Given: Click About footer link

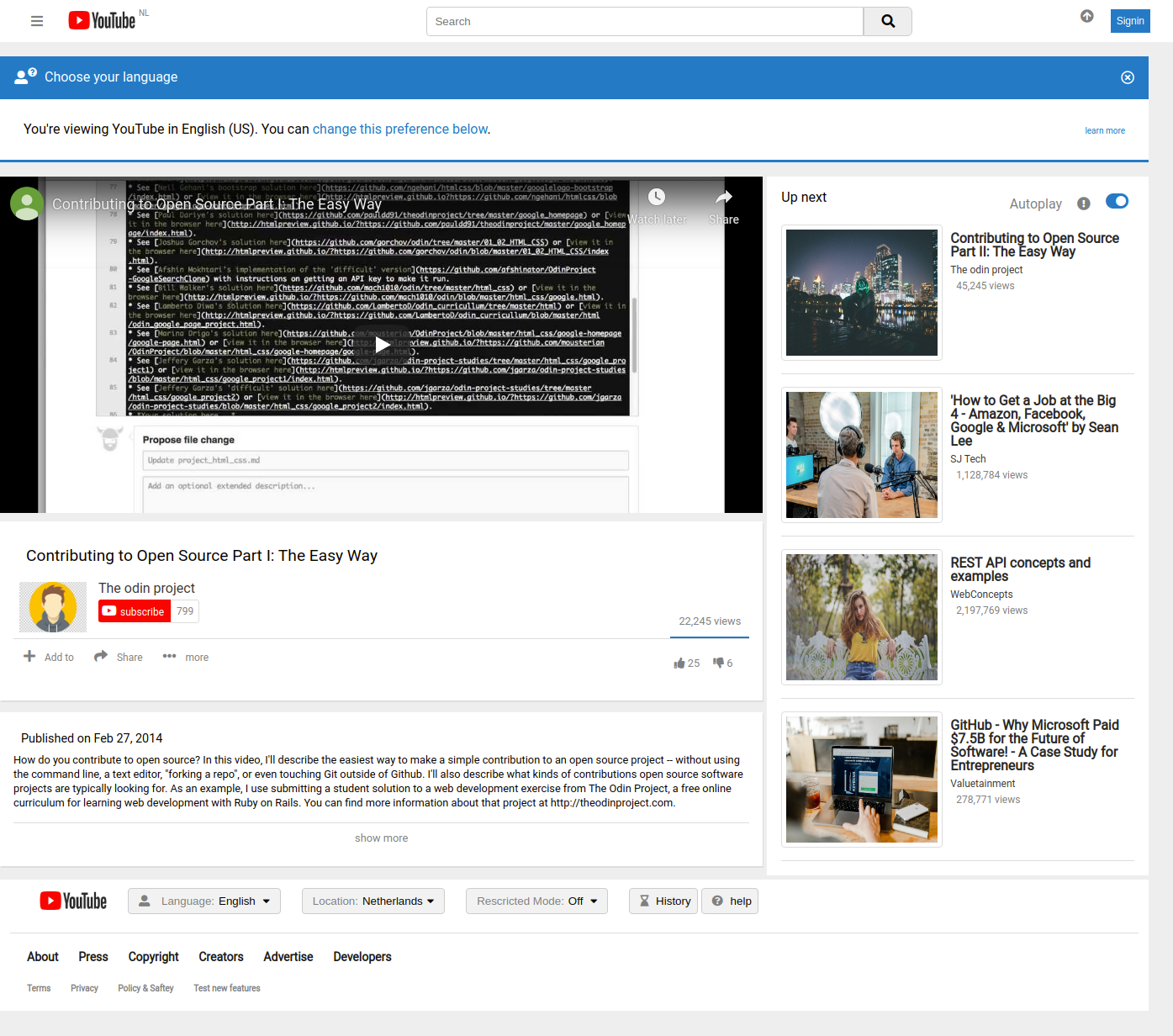Looking at the screenshot, I should (x=43, y=957).
